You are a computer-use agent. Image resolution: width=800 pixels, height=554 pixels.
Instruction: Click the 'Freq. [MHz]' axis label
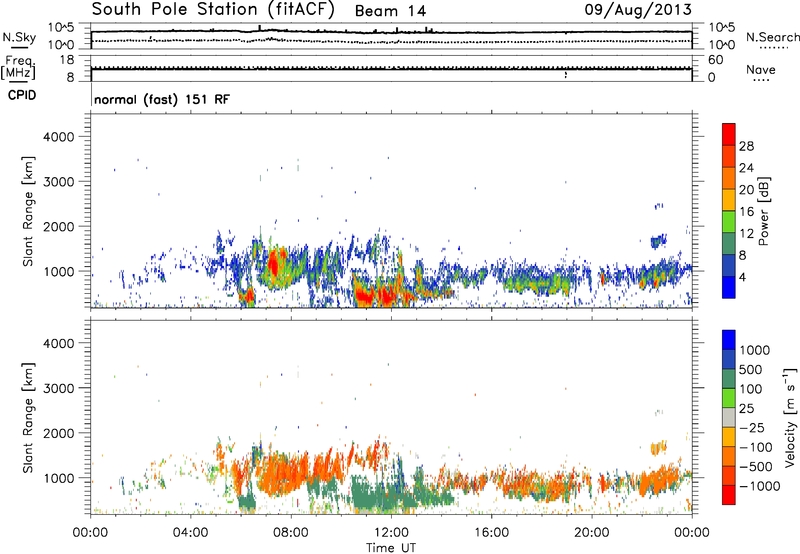coord(18,67)
